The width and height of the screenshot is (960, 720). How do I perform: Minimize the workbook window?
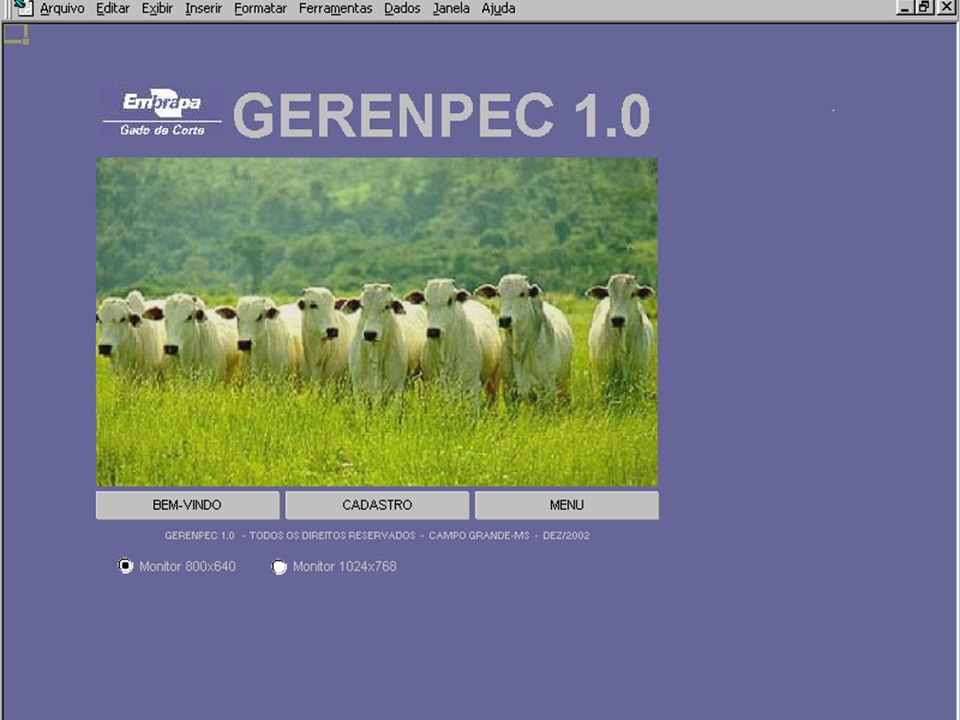[x=905, y=7]
